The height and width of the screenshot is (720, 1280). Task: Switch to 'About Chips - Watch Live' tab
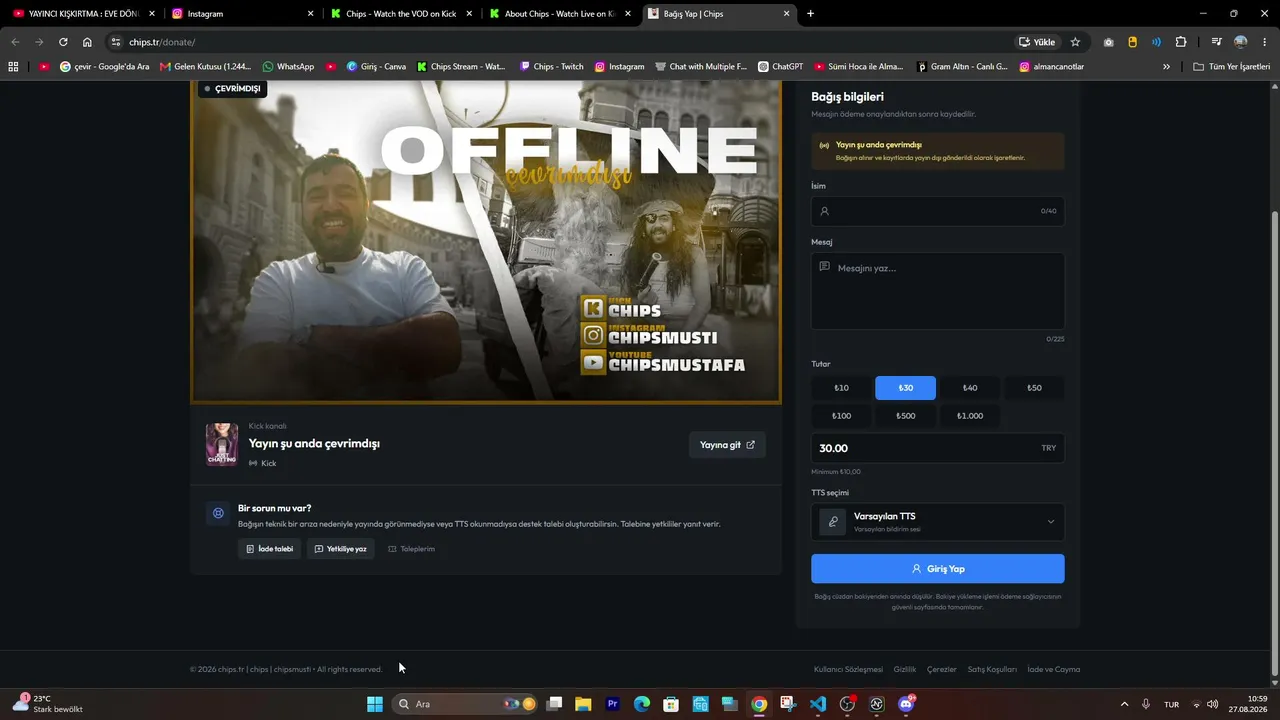coord(558,14)
